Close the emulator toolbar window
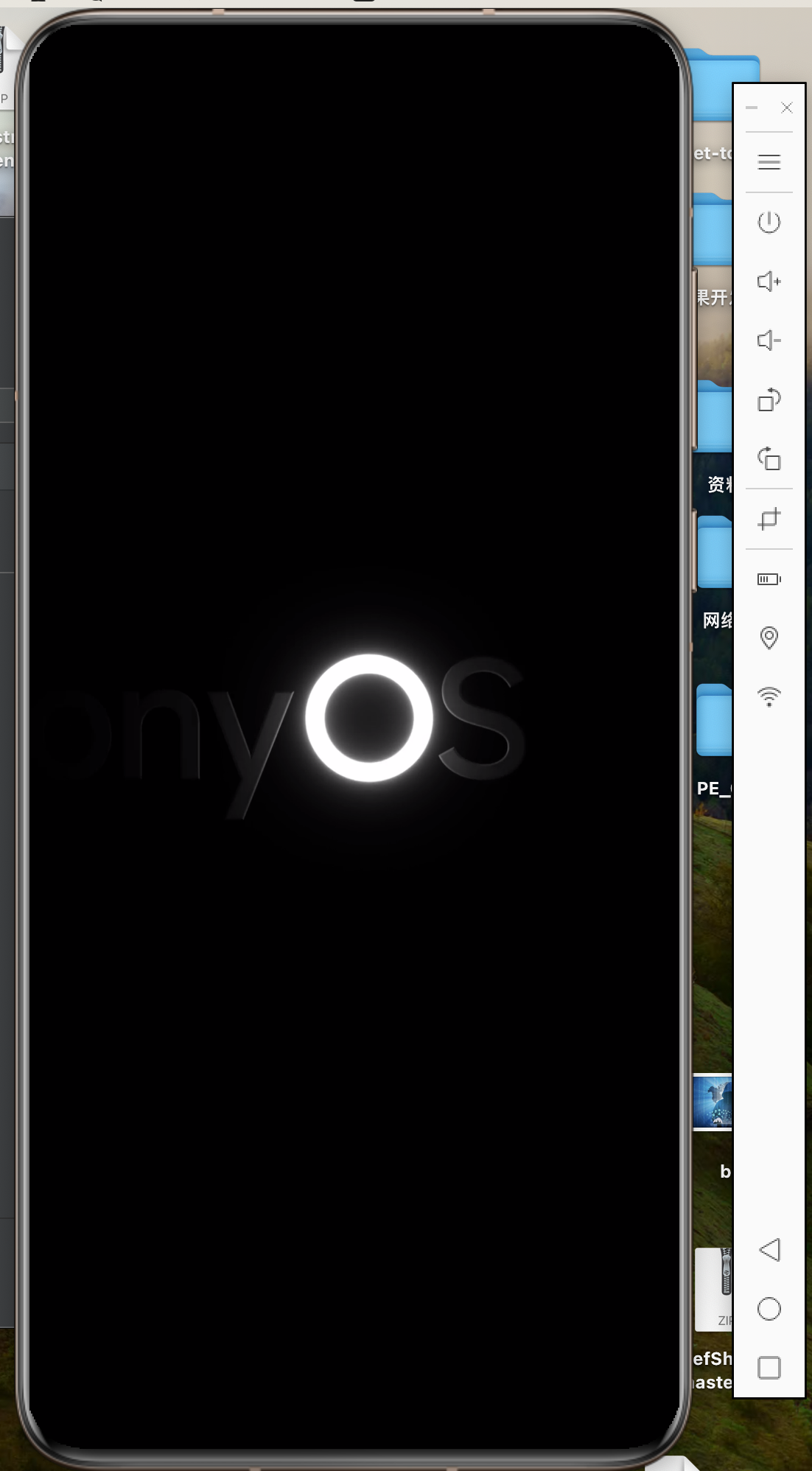Viewport: 812px width, 1471px height. click(x=786, y=108)
